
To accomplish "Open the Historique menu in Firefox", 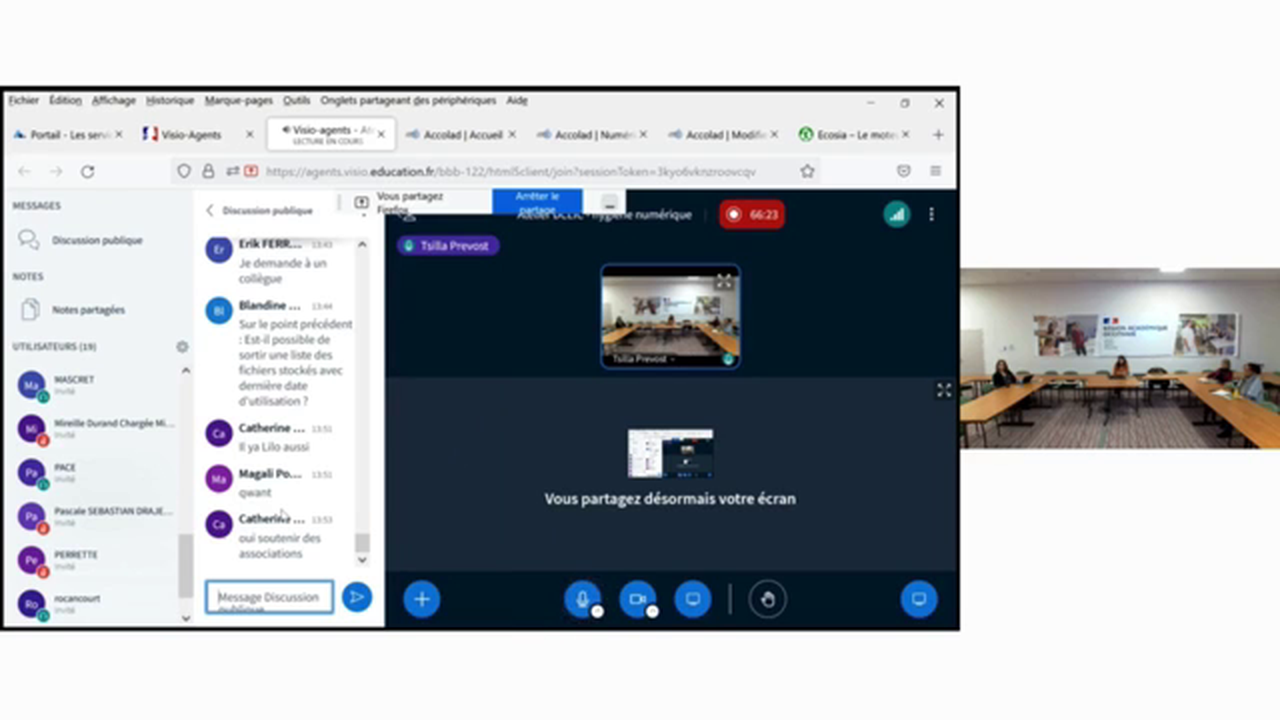I will [169, 101].
